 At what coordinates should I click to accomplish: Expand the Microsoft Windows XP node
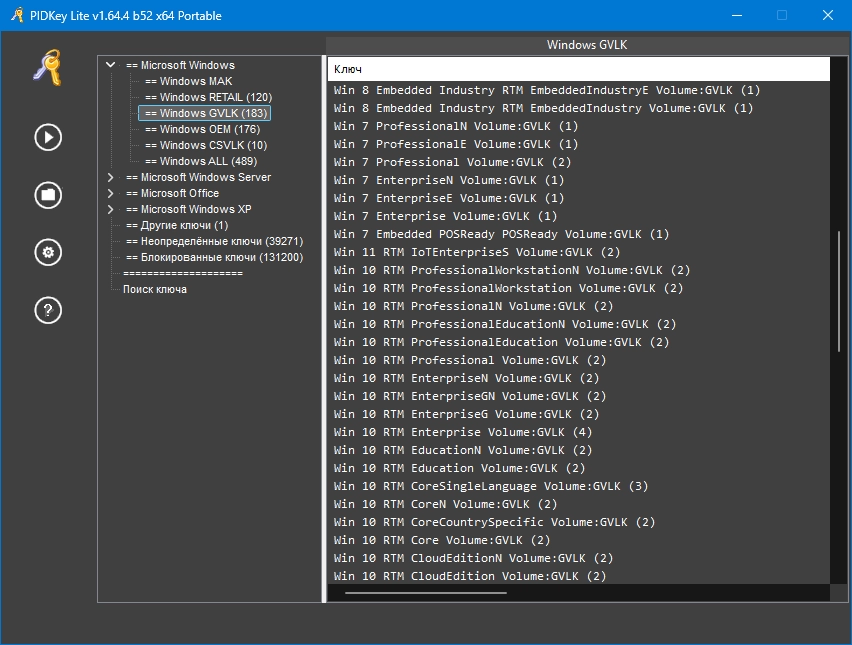point(111,209)
